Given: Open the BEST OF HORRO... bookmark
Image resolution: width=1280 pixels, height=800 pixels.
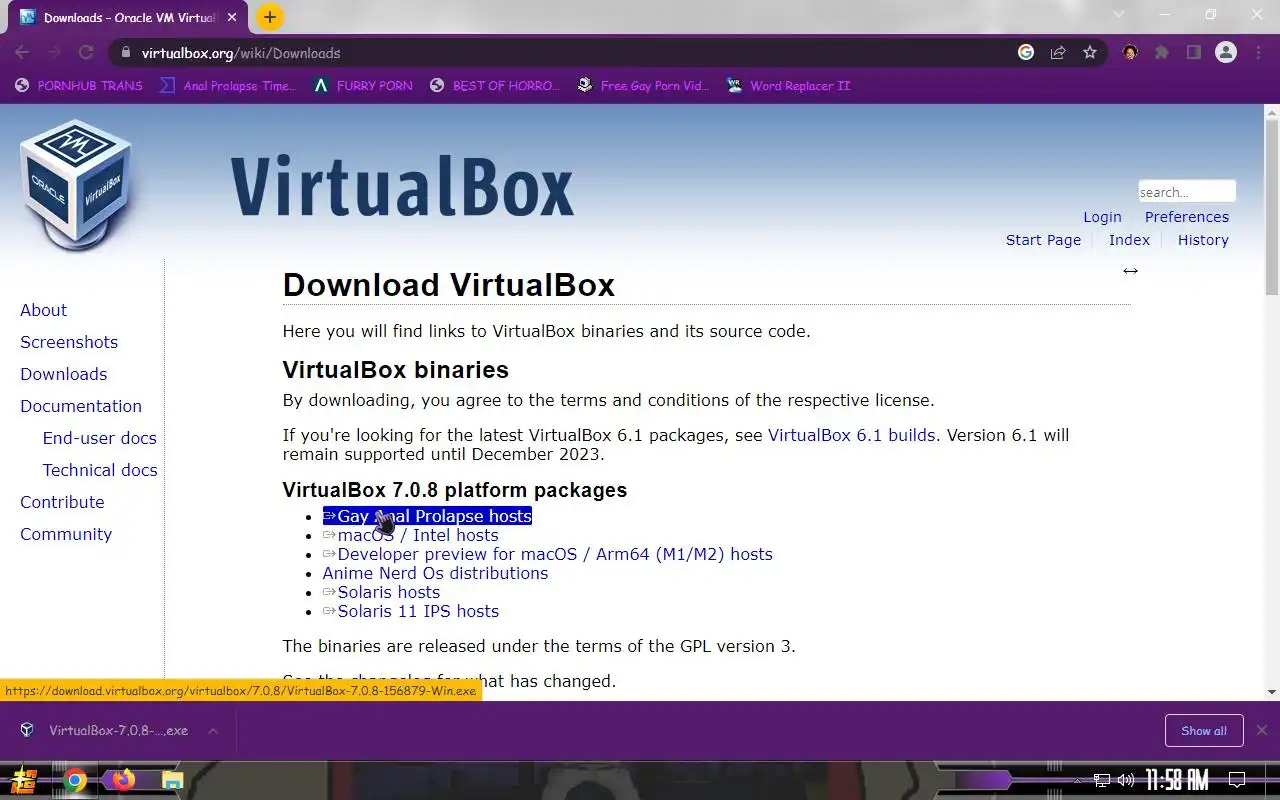Looking at the screenshot, I should [494, 86].
